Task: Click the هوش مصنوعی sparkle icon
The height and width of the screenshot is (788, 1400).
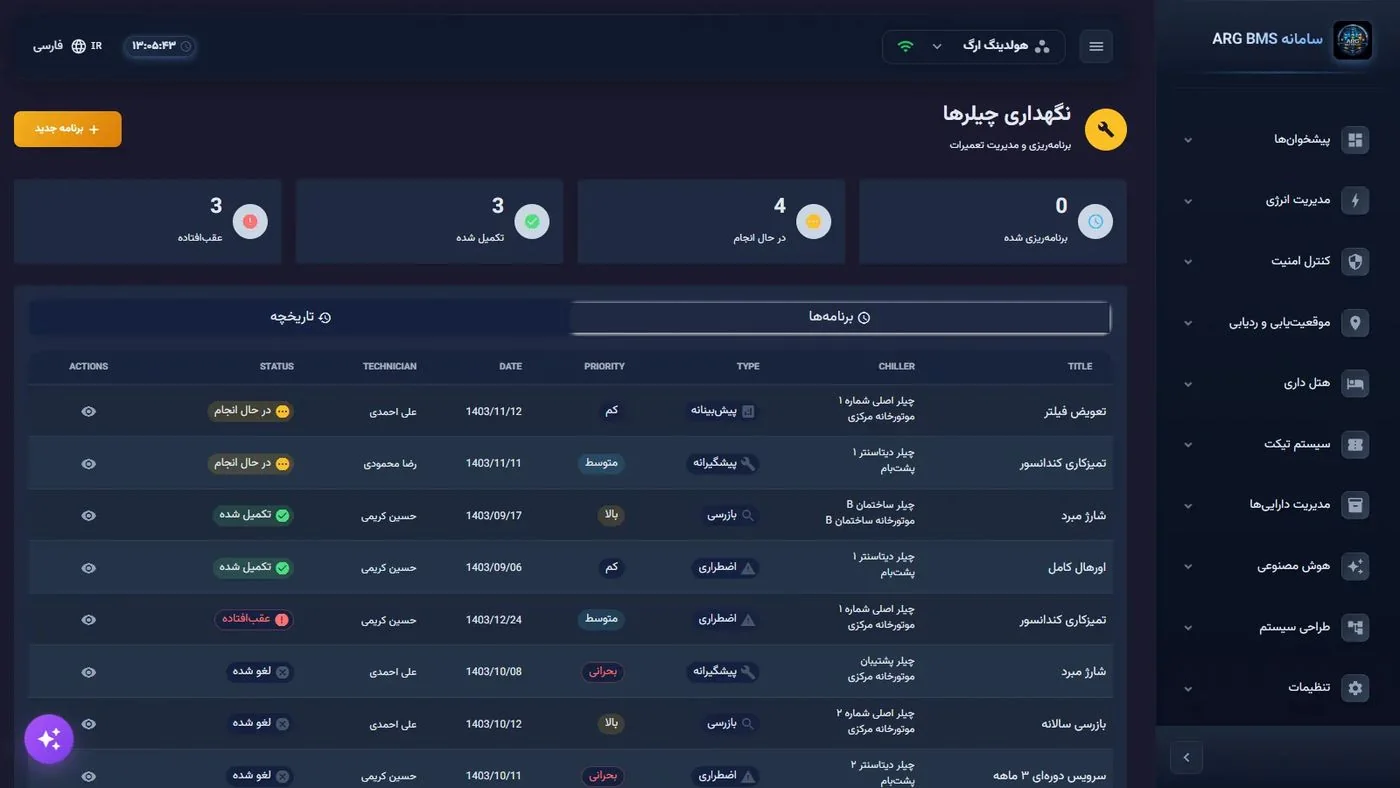Action: [1355, 566]
